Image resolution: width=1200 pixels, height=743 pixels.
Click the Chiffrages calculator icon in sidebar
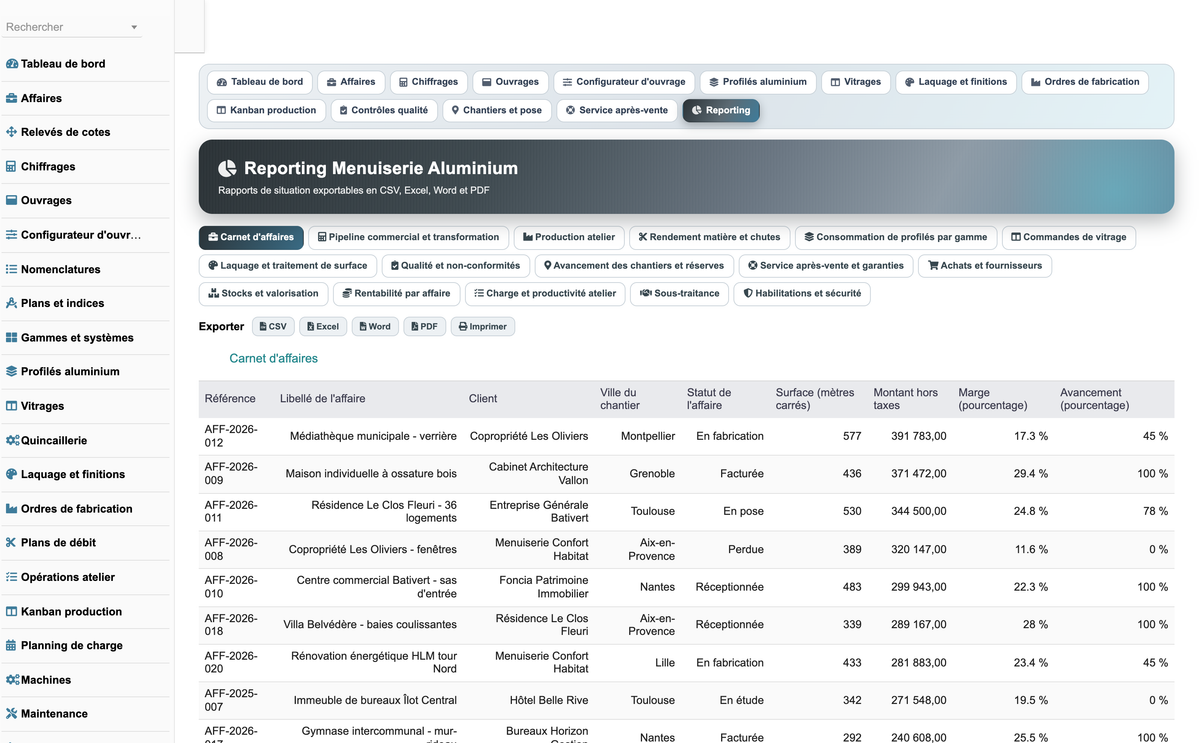point(12,166)
